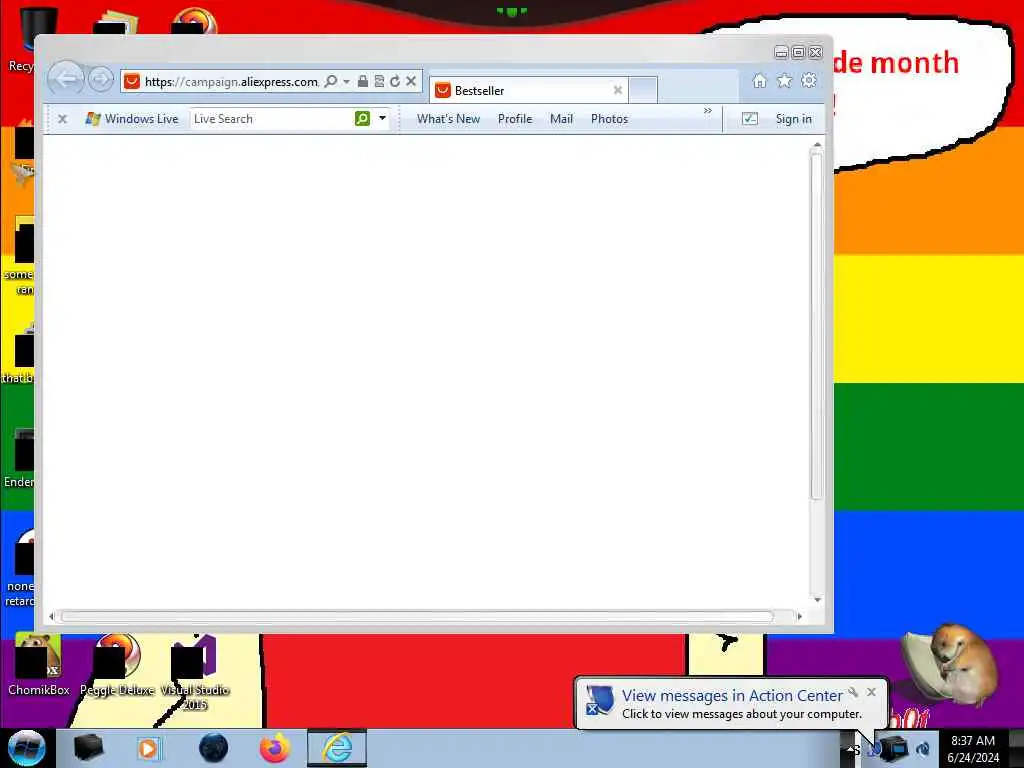The width and height of the screenshot is (1024, 768).
Task: Open the address bar autocomplete dropdown arrow
Action: (x=347, y=81)
